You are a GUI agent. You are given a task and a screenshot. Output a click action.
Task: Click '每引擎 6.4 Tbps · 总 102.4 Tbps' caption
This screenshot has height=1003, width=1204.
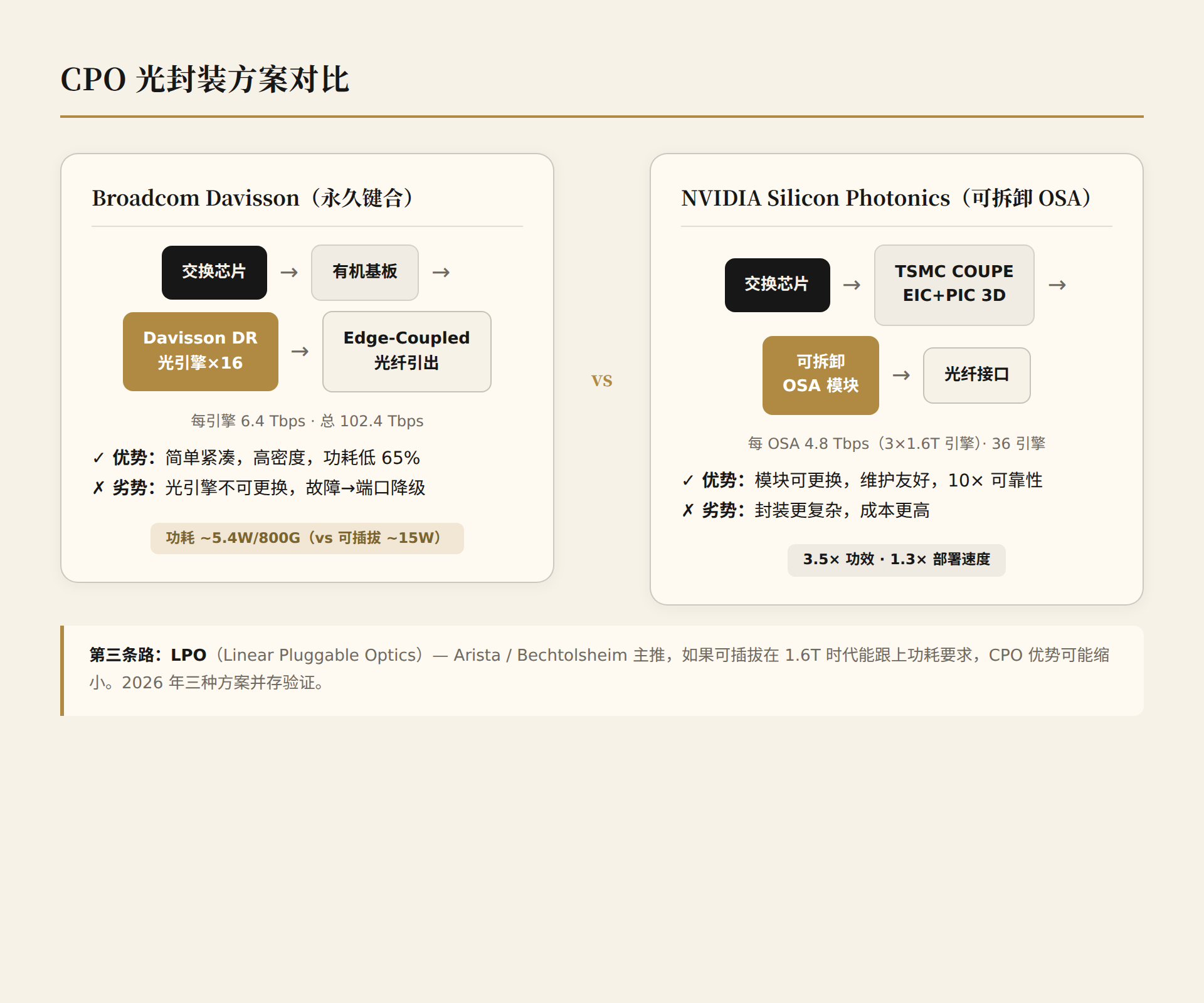(307, 421)
